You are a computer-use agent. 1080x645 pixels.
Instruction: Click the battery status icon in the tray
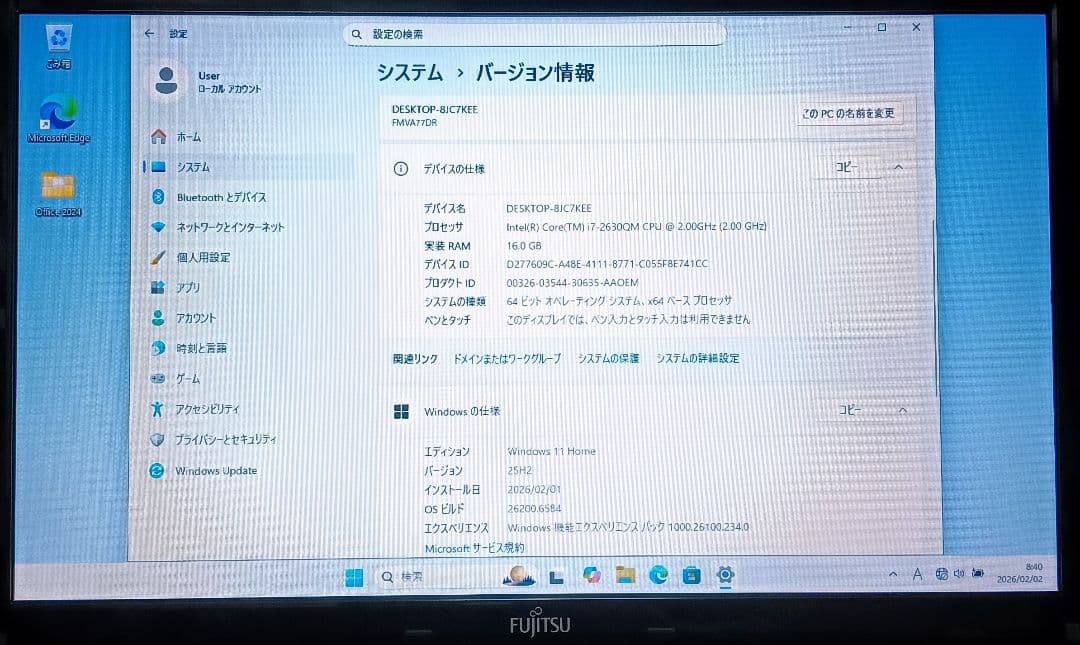click(x=977, y=573)
